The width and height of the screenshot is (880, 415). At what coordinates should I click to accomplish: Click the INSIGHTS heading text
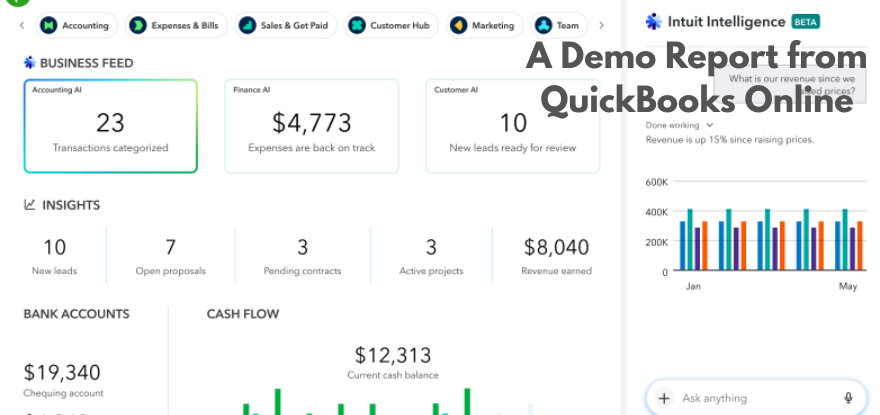point(71,205)
